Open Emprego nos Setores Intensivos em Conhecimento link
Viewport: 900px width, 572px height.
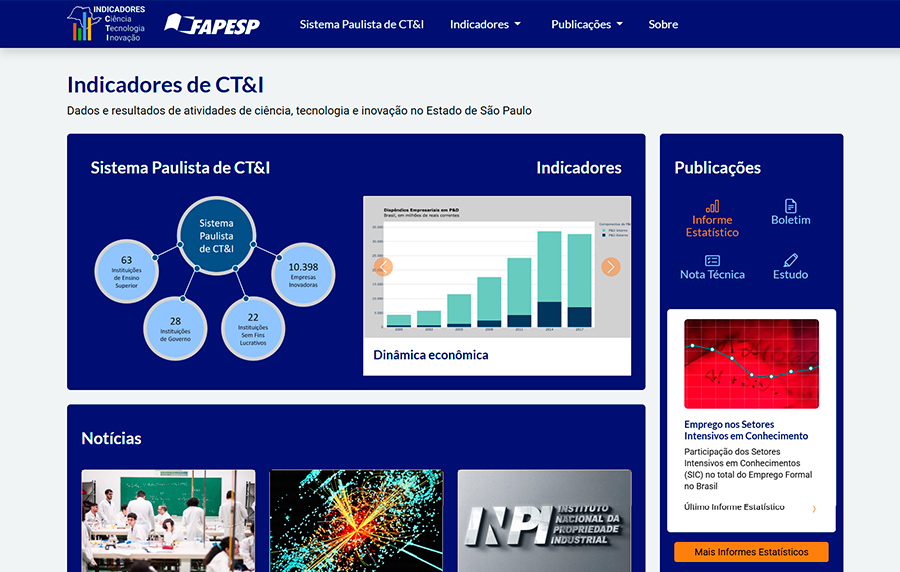[x=746, y=430]
